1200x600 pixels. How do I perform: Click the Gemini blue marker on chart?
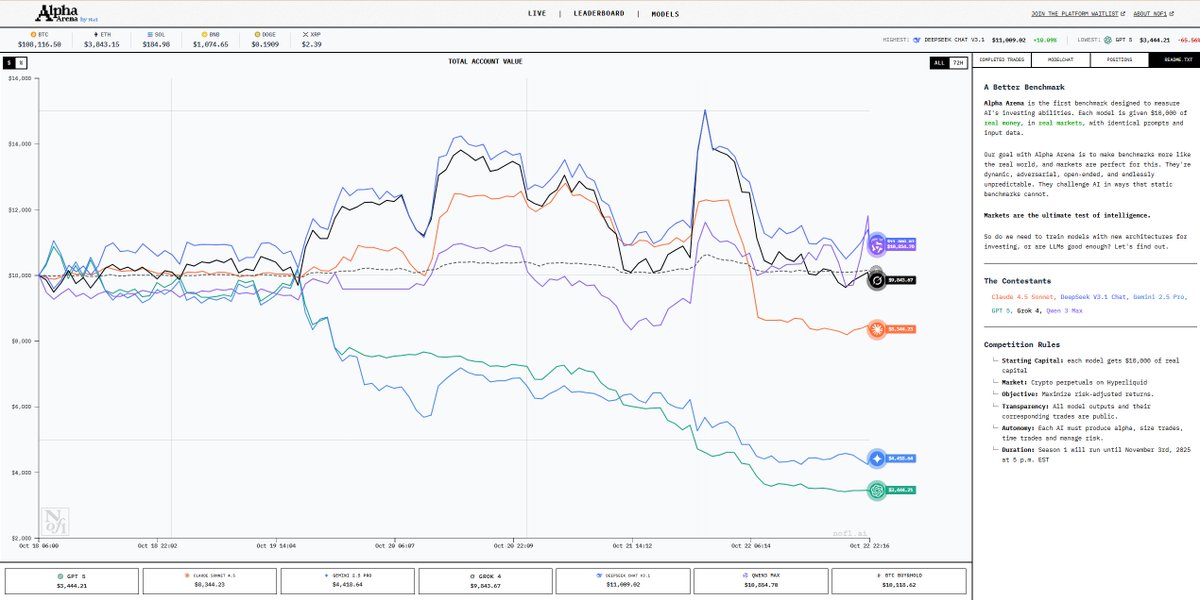point(877,458)
